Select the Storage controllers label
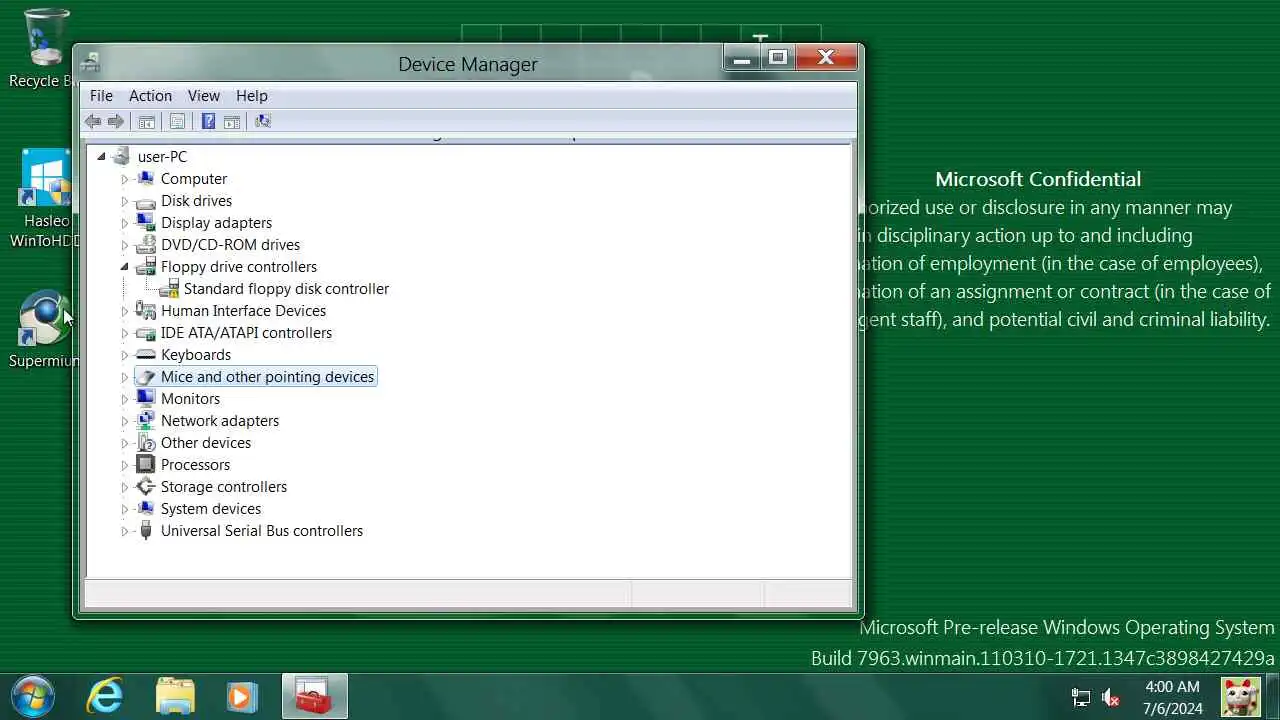 click(224, 487)
